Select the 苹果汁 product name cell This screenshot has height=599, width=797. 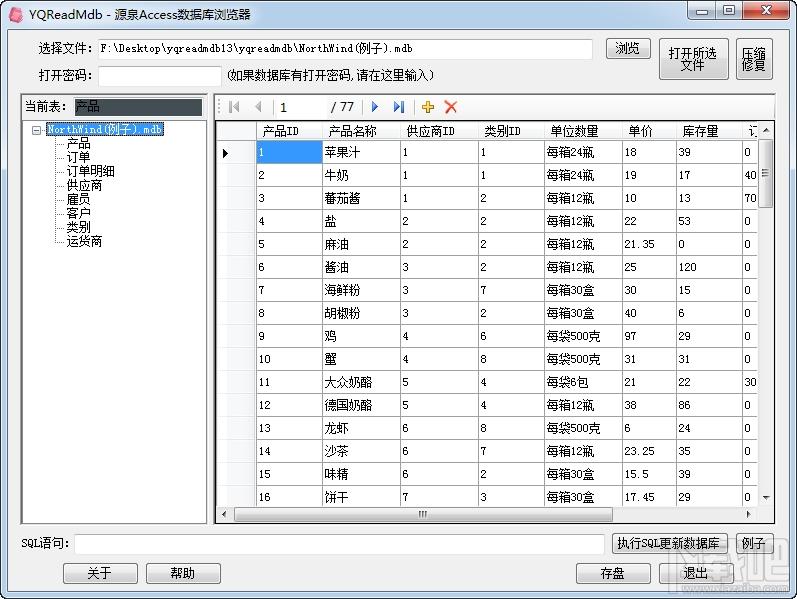click(x=361, y=152)
